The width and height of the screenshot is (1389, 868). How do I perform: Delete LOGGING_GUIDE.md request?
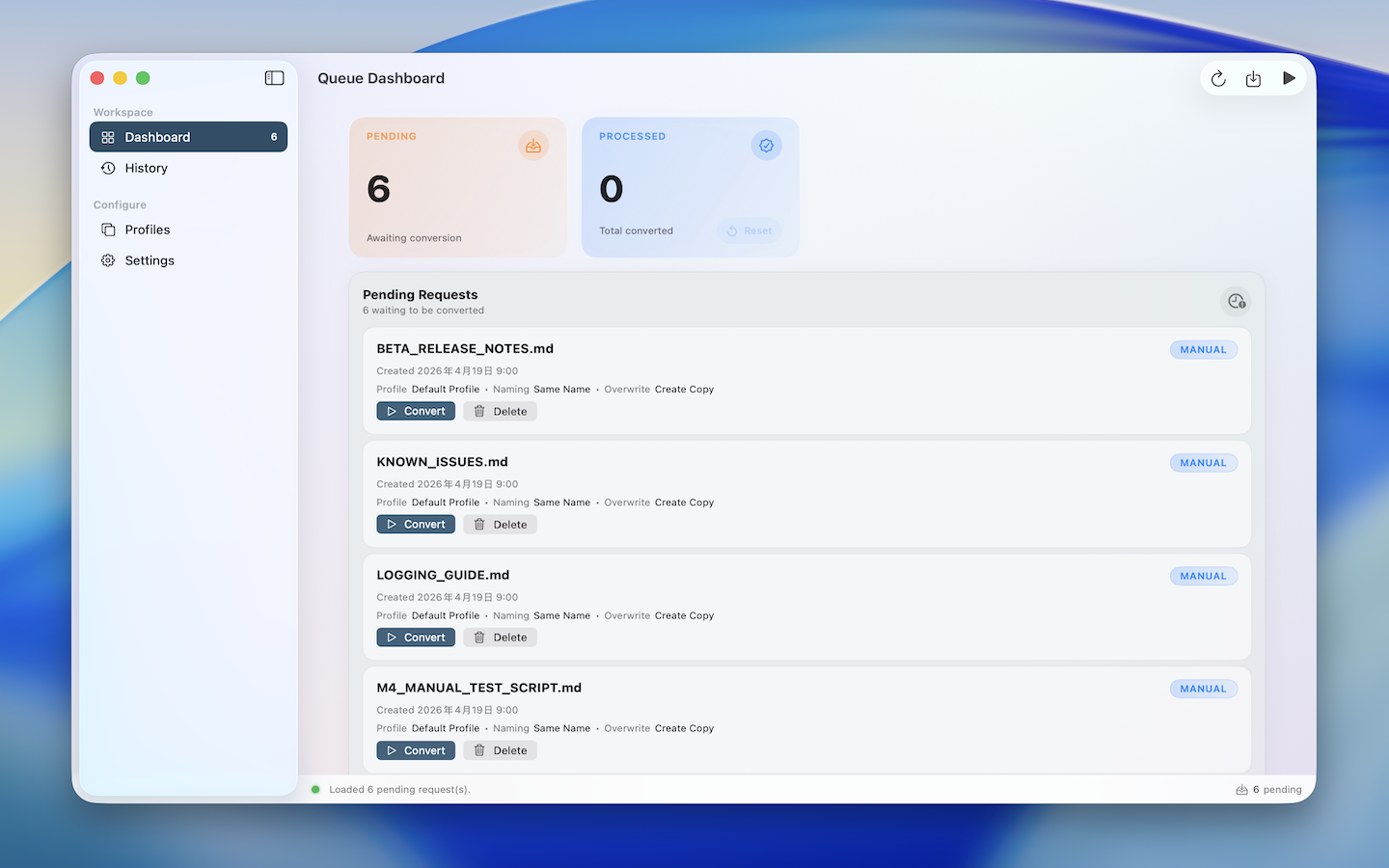500,637
